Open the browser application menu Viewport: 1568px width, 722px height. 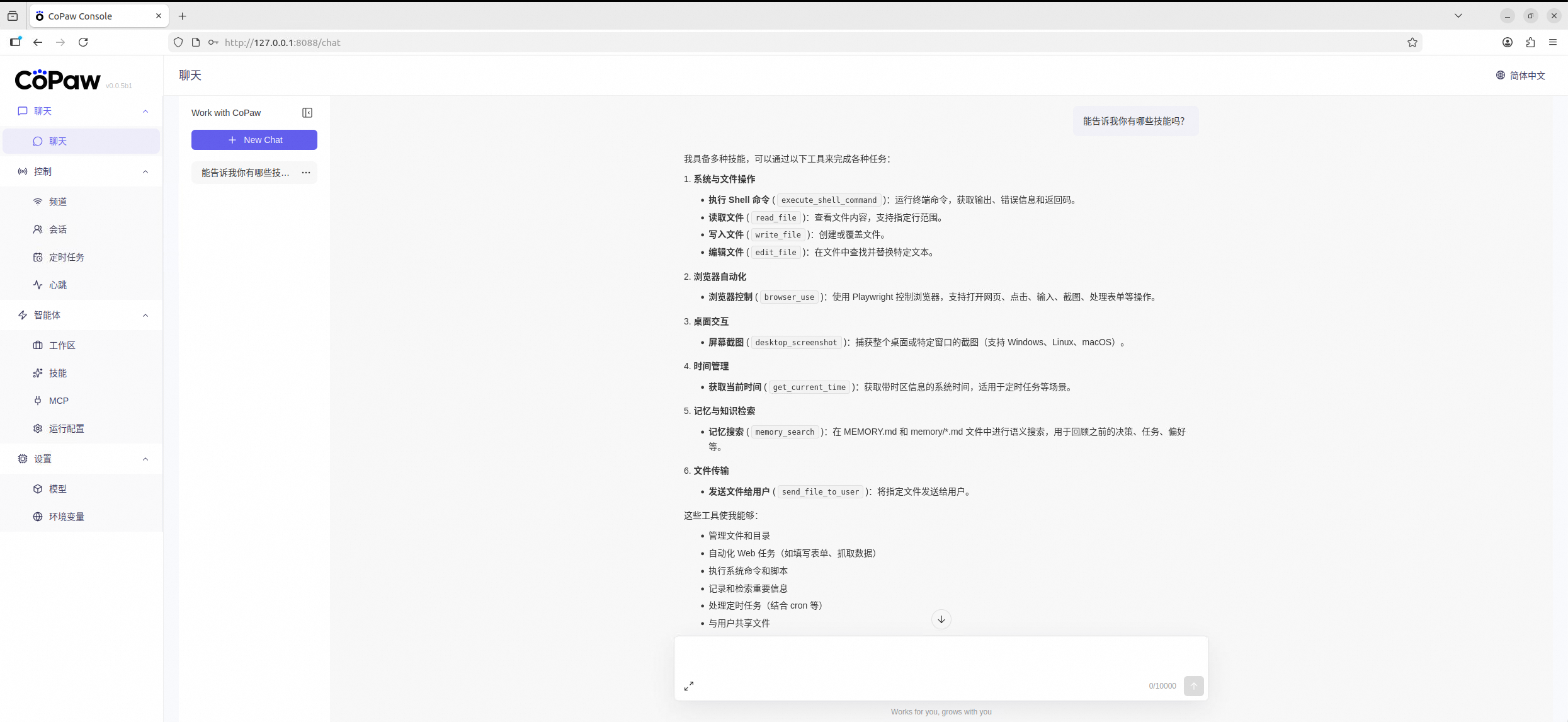click(x=1553, y=42)
